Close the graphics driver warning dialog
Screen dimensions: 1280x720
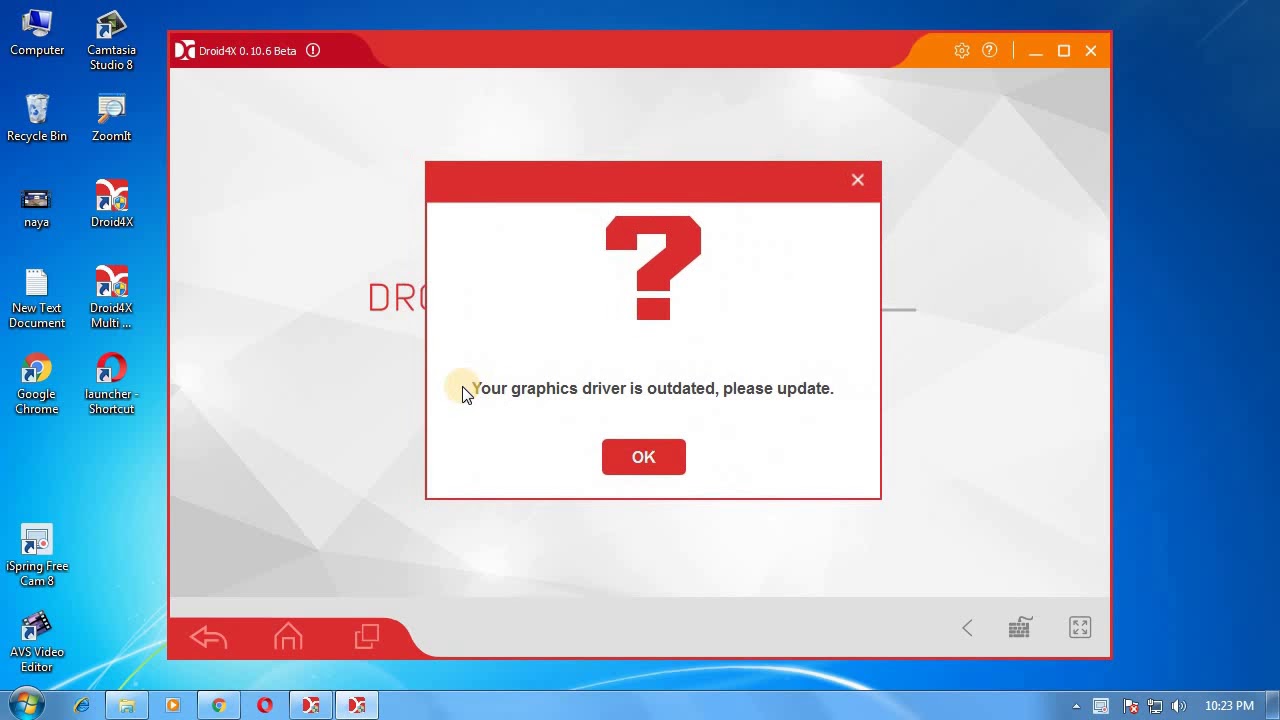pos(857,180)
